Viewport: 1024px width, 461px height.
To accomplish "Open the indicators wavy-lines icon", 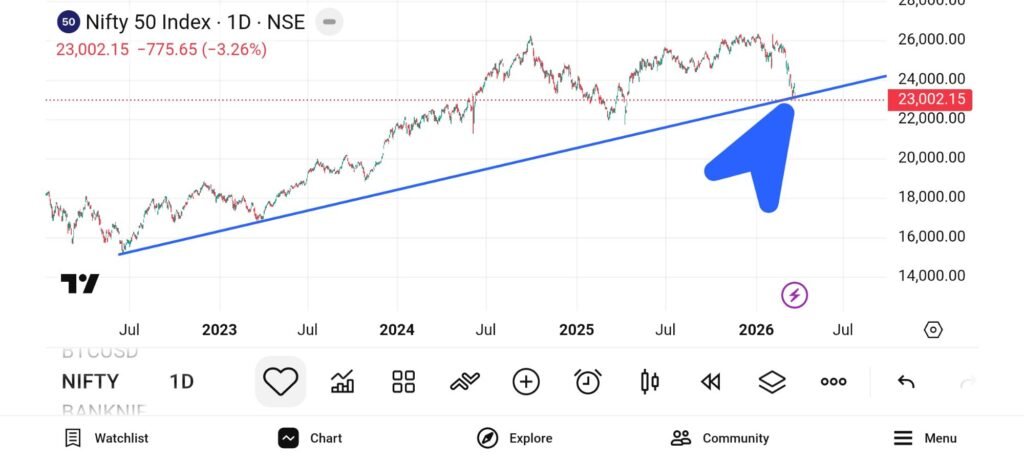I will tap(465, 381).
